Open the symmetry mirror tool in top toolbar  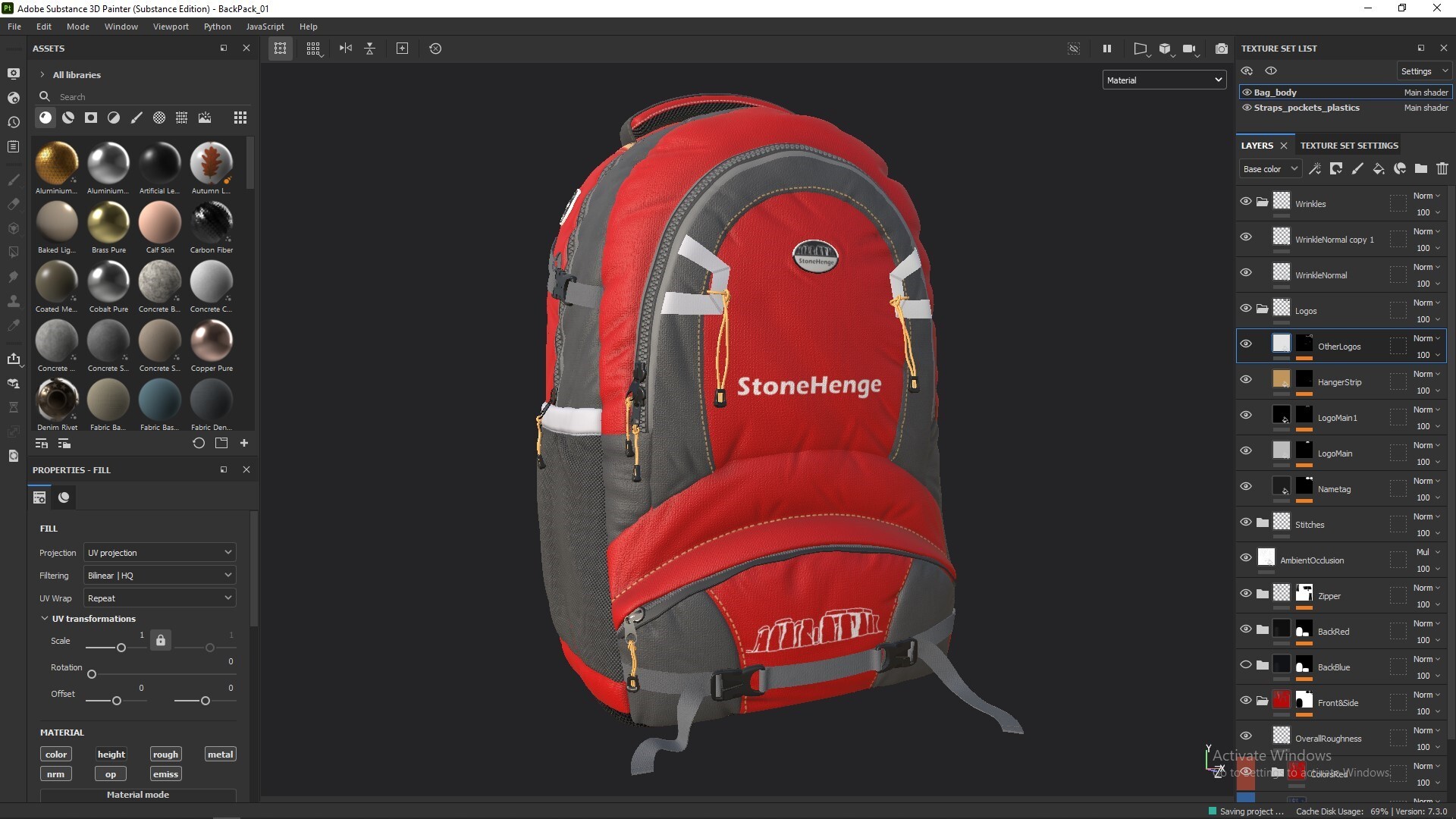point(345,49)
